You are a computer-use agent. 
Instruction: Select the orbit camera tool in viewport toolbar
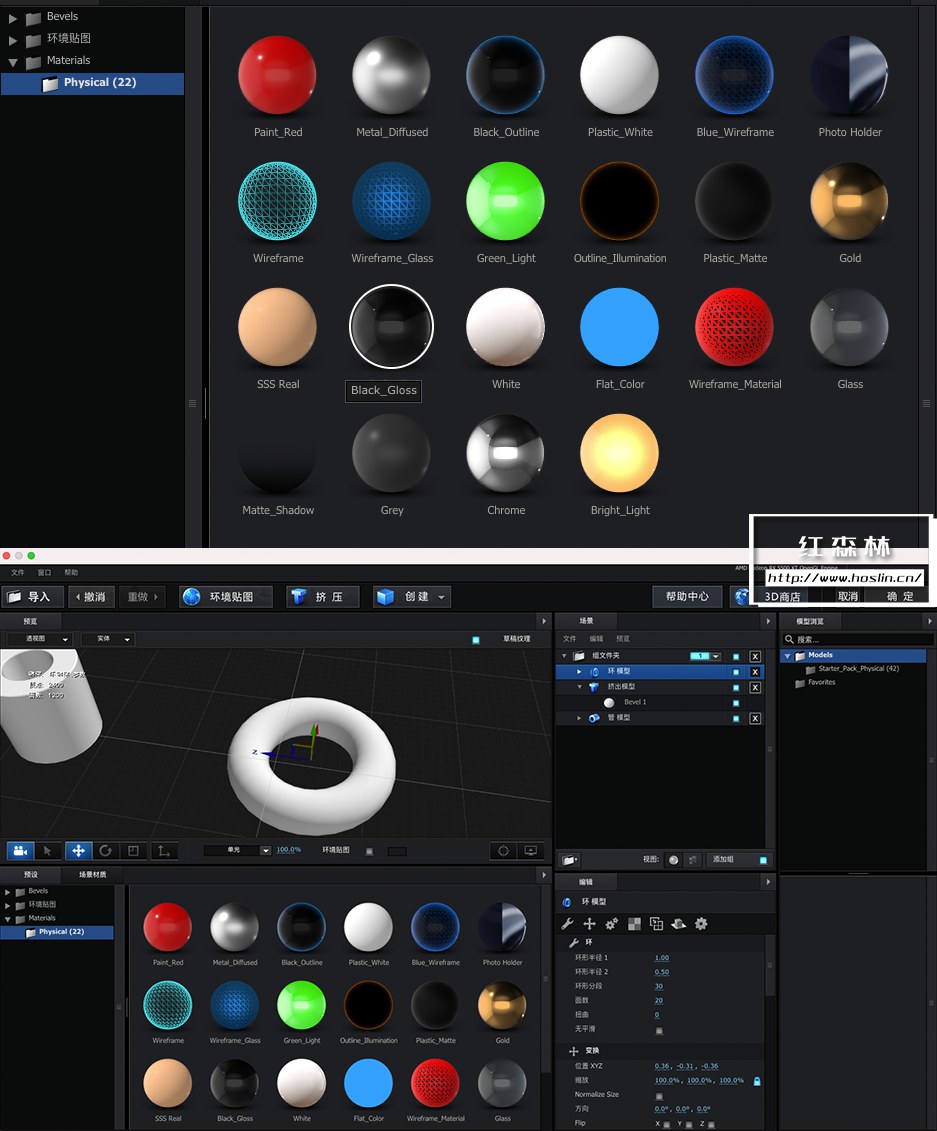pos(20,850)
